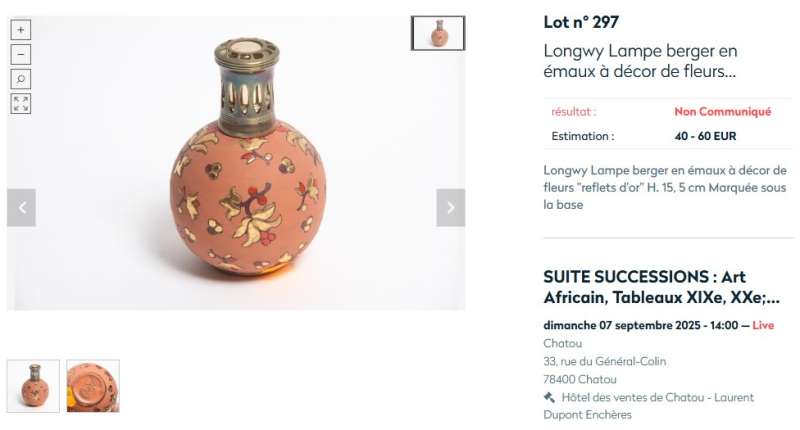The height and width of the screenshot is (430, 800).
Task: Open Hôtel des ventes de Chatou link
Action: 648,406
